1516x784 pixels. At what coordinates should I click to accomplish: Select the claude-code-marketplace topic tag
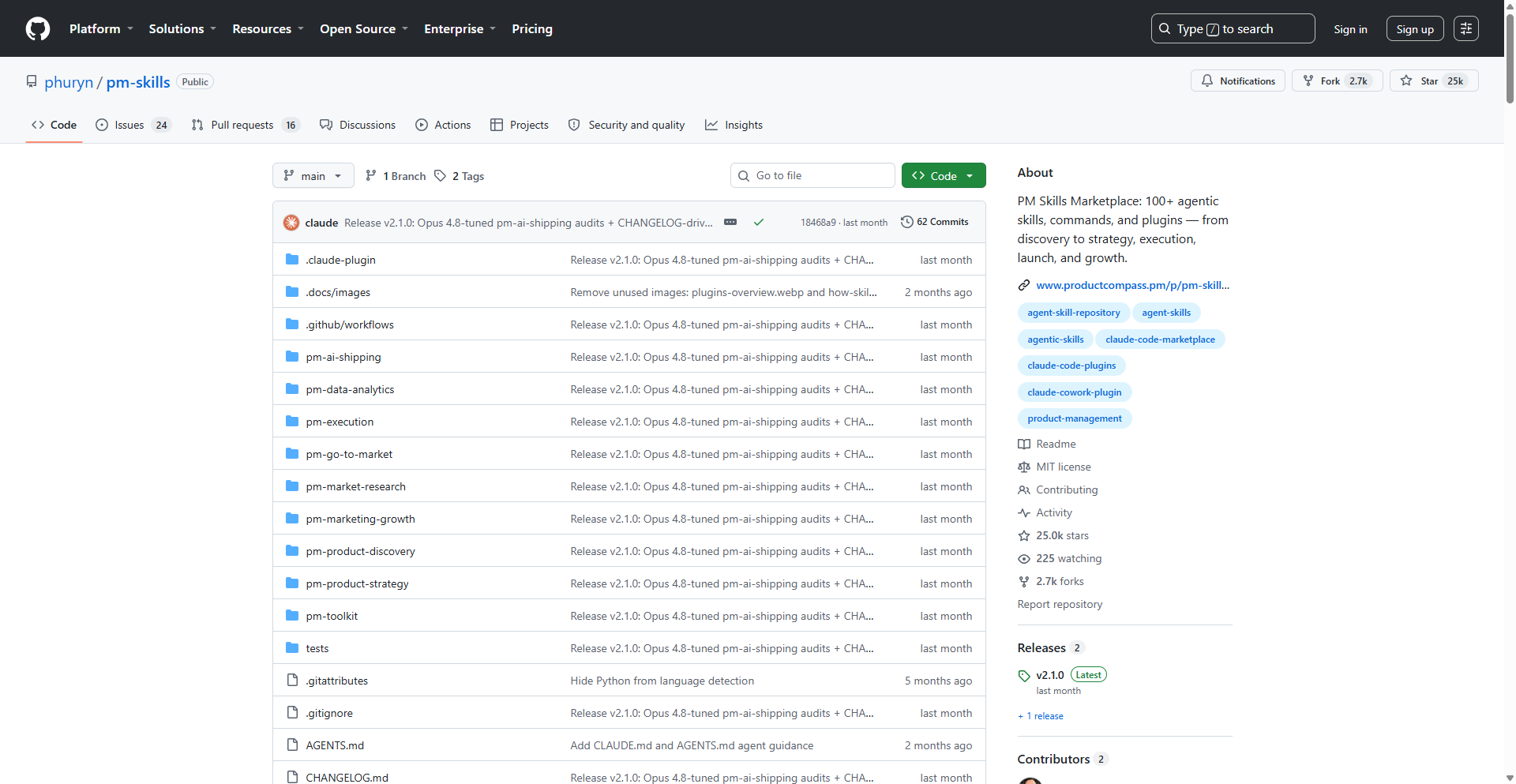[x=1160, y=339]
